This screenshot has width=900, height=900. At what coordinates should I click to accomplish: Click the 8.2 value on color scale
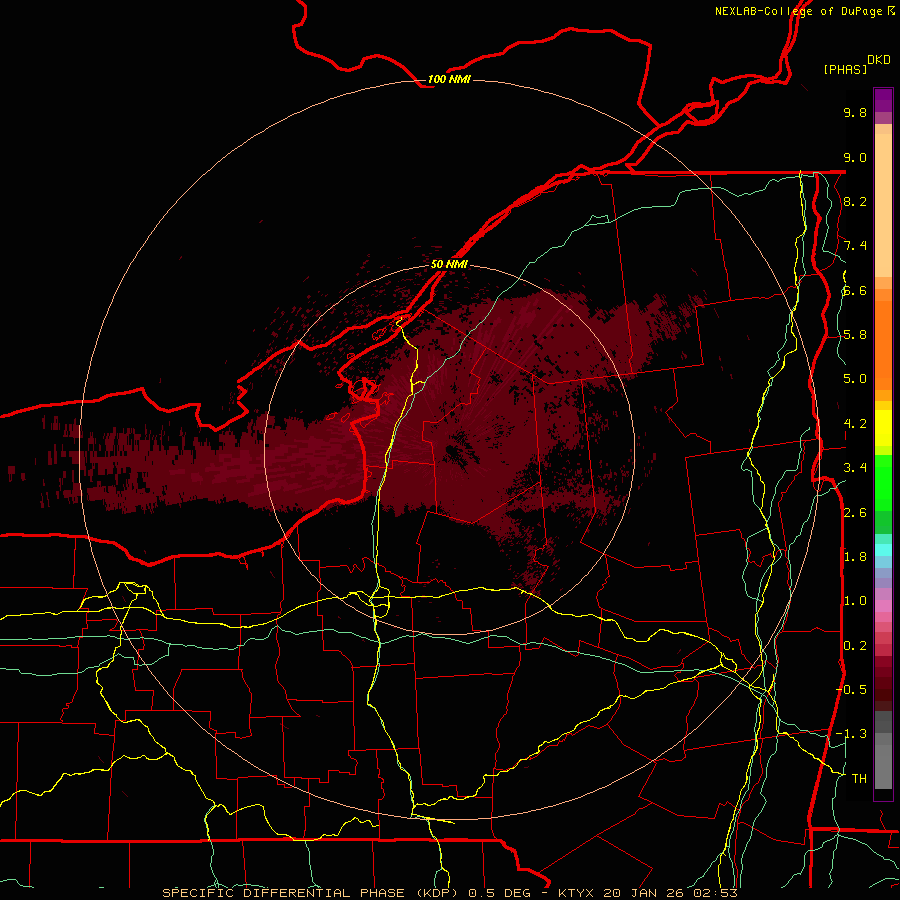(x=855, y=201)
